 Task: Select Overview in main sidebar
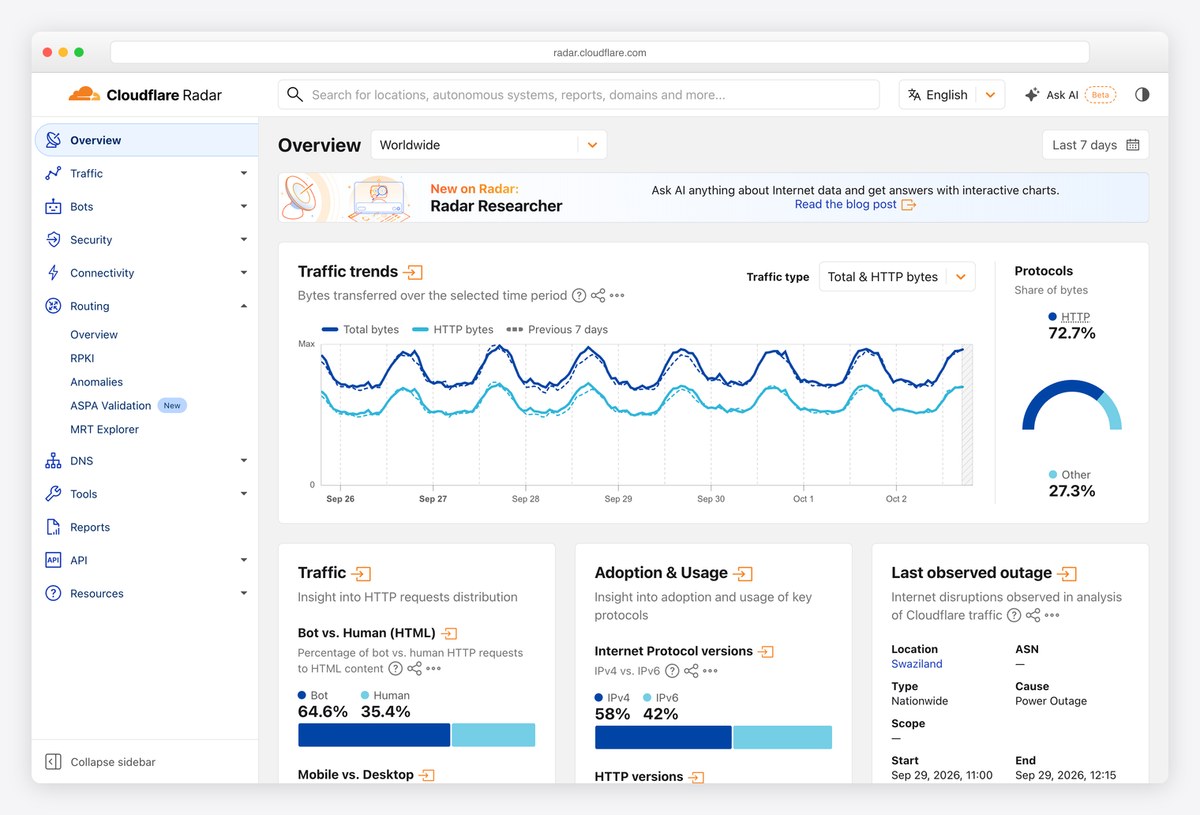click(x=146, y=140)
